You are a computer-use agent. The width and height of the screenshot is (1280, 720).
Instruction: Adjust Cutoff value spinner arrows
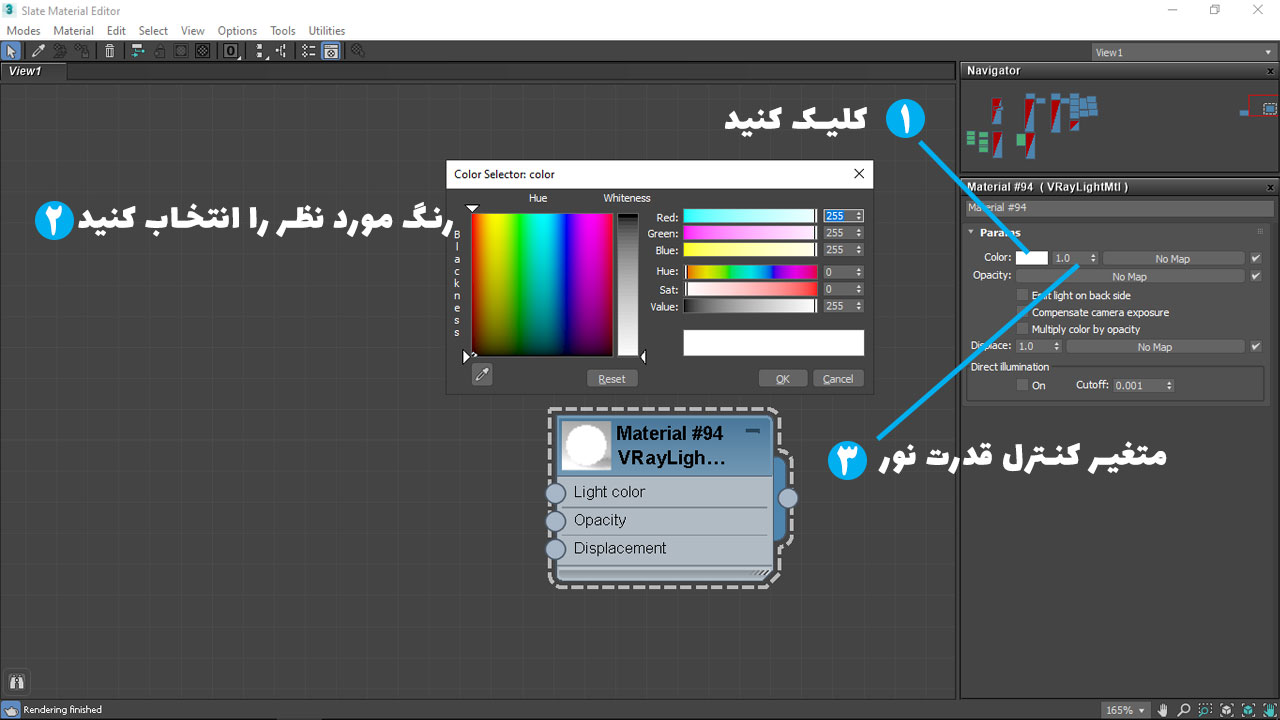(x=1169, y=385)
